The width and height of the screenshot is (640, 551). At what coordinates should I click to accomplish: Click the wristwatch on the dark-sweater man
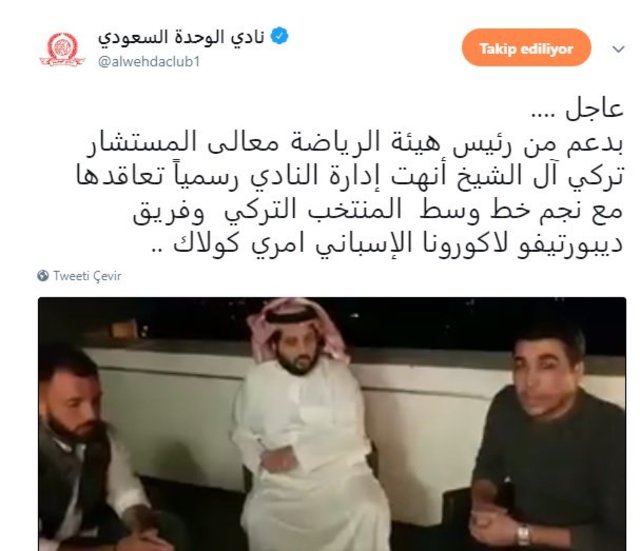(524, 534)
